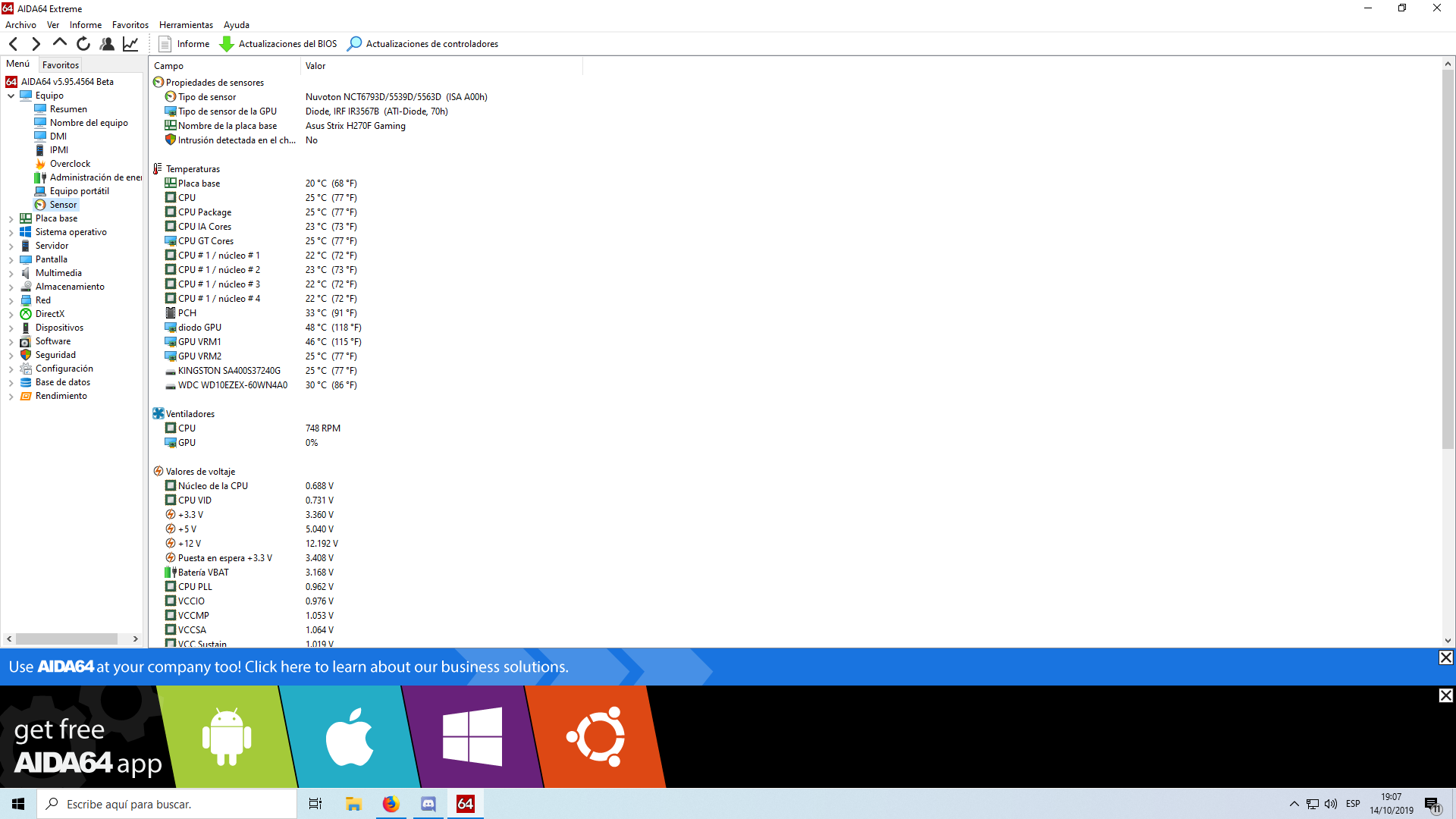Click the Seguridad shield icon
This screenshot has height=819, width=1456.
26,355
